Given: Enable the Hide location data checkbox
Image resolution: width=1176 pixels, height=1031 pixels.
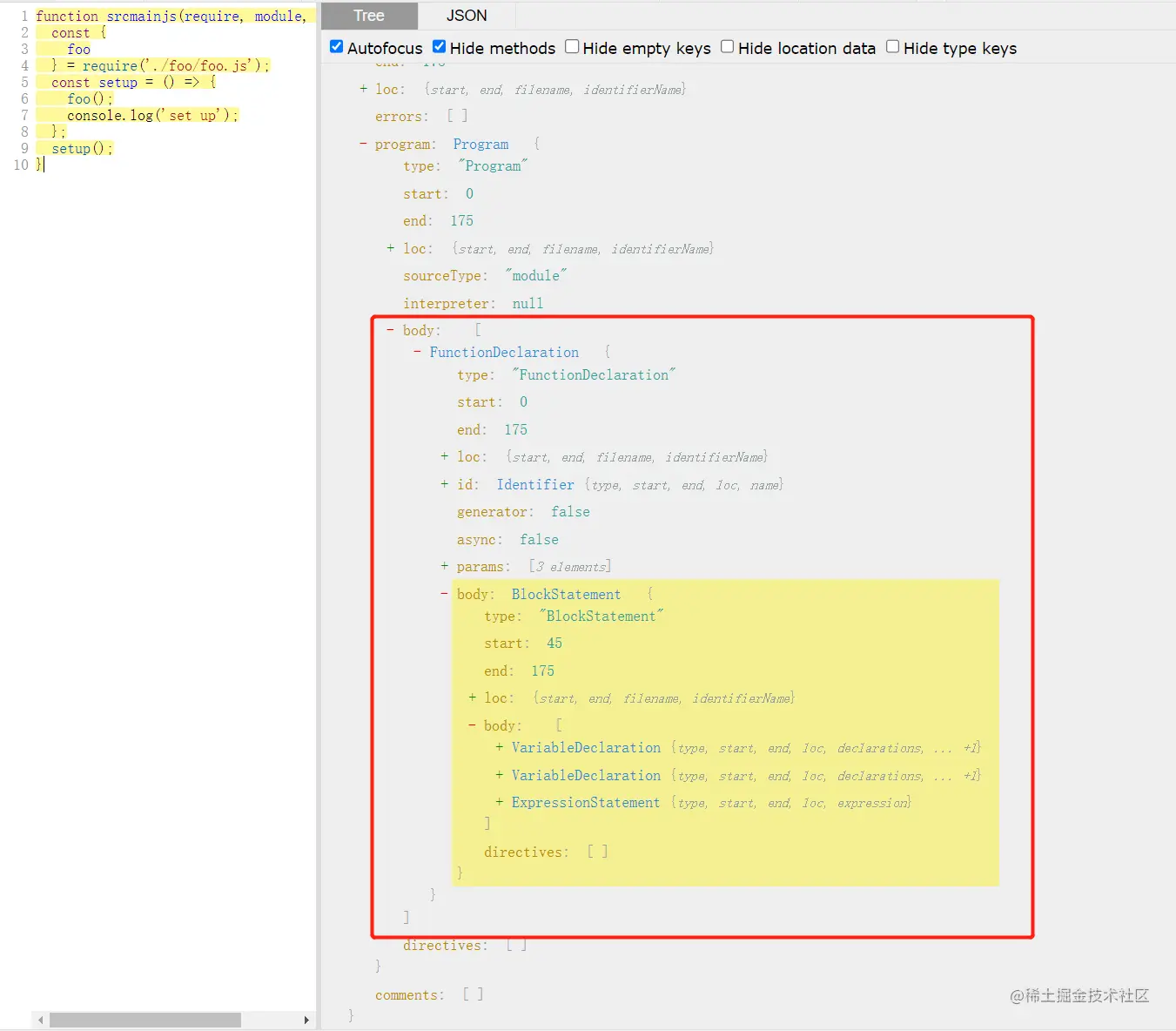Looking at the screenshot, I should click(x=728, y=47).
